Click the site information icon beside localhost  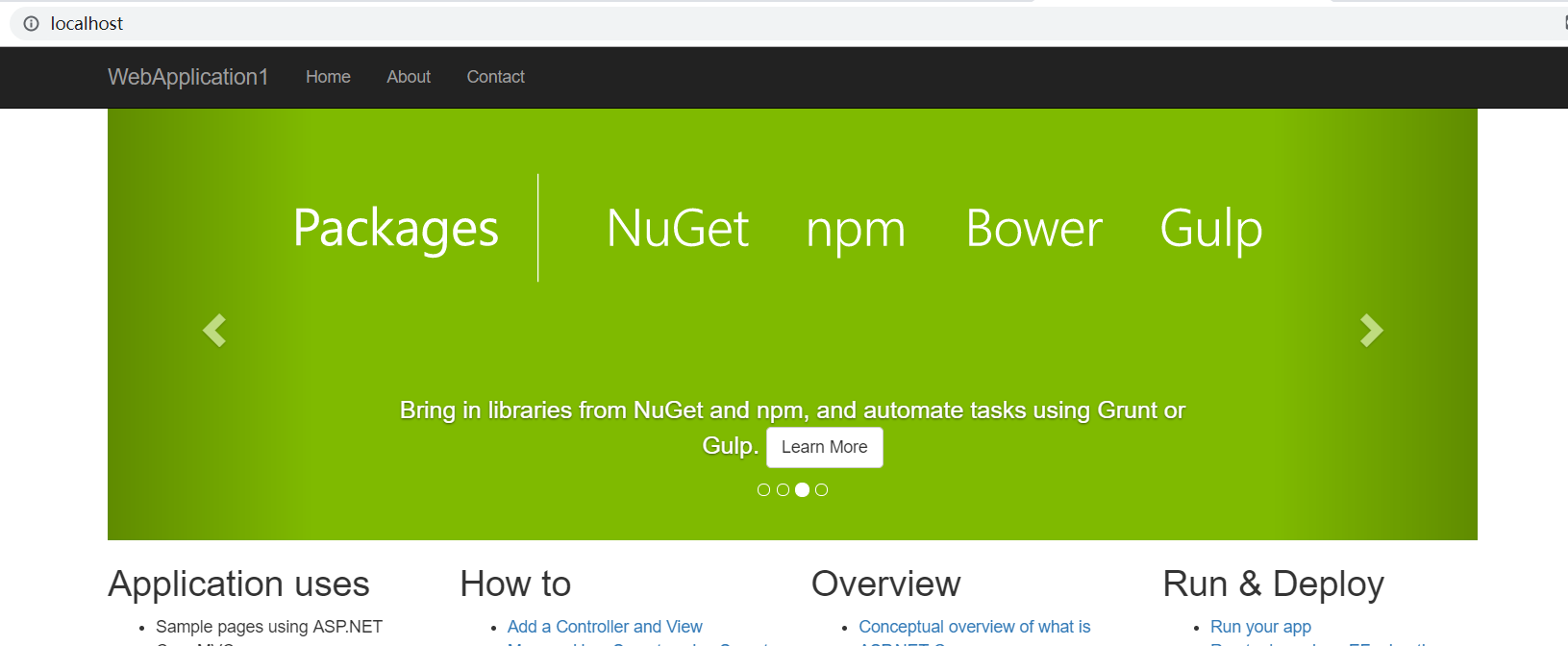pyautogui.click(x=31, y=24)
